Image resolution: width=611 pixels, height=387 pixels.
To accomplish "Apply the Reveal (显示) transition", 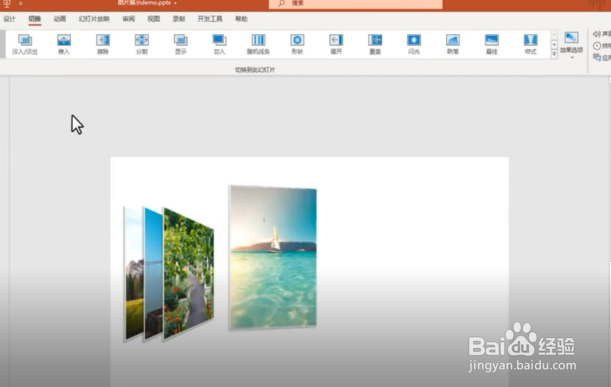I will pos(181,44).
